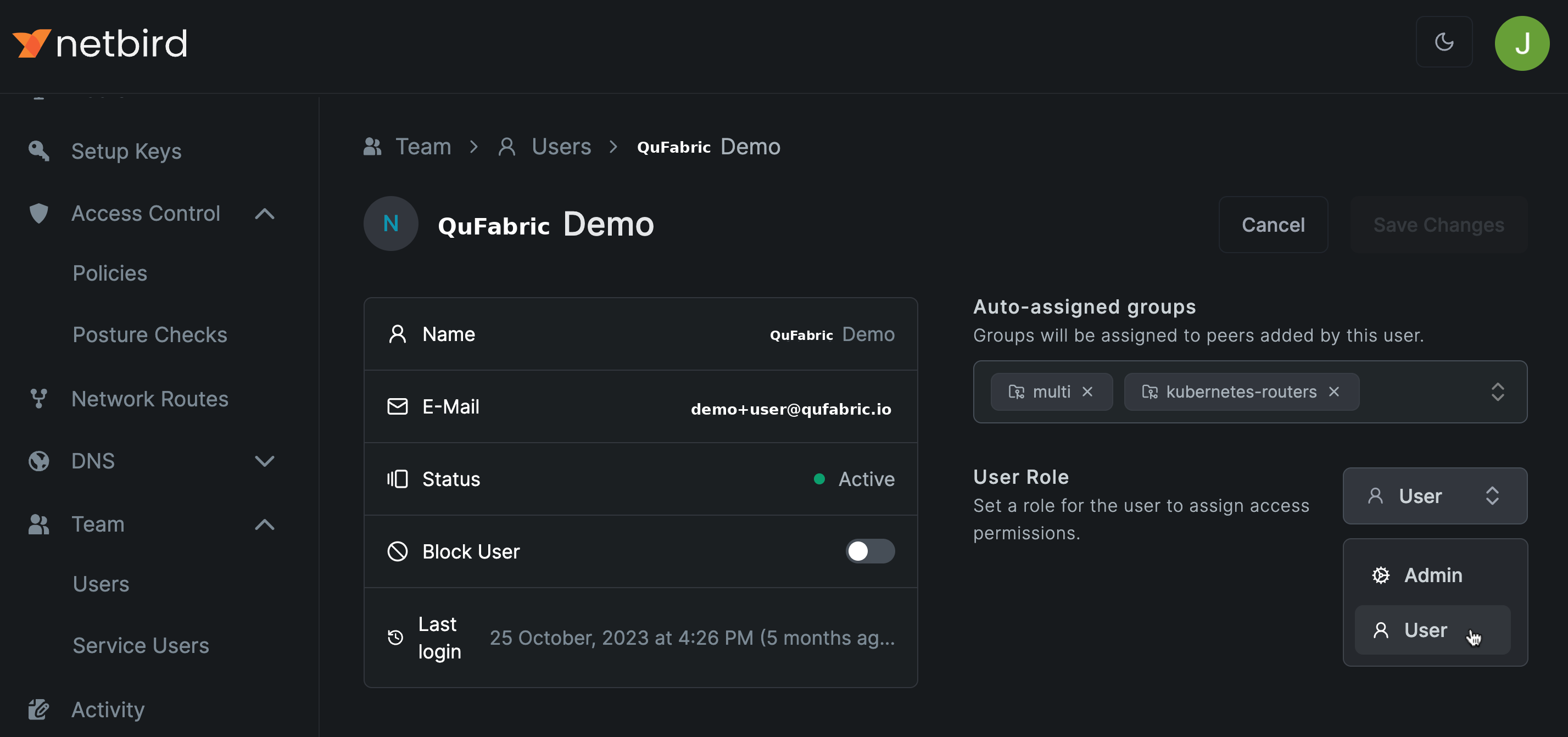Click the Setup Keys key icon

pyautogui.click(x=39, y=150)
